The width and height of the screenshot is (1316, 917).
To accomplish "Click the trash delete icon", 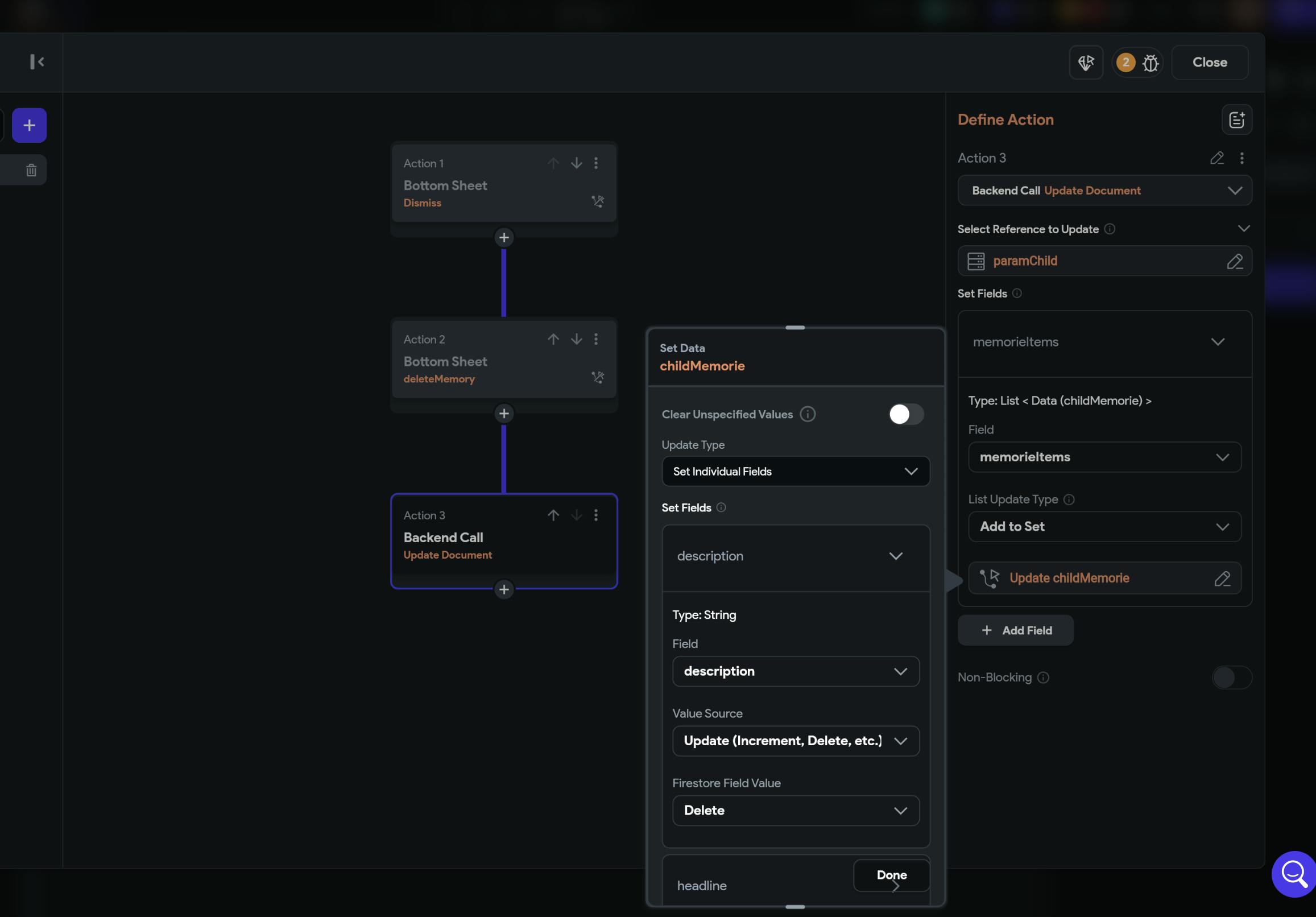I will 31,170.
